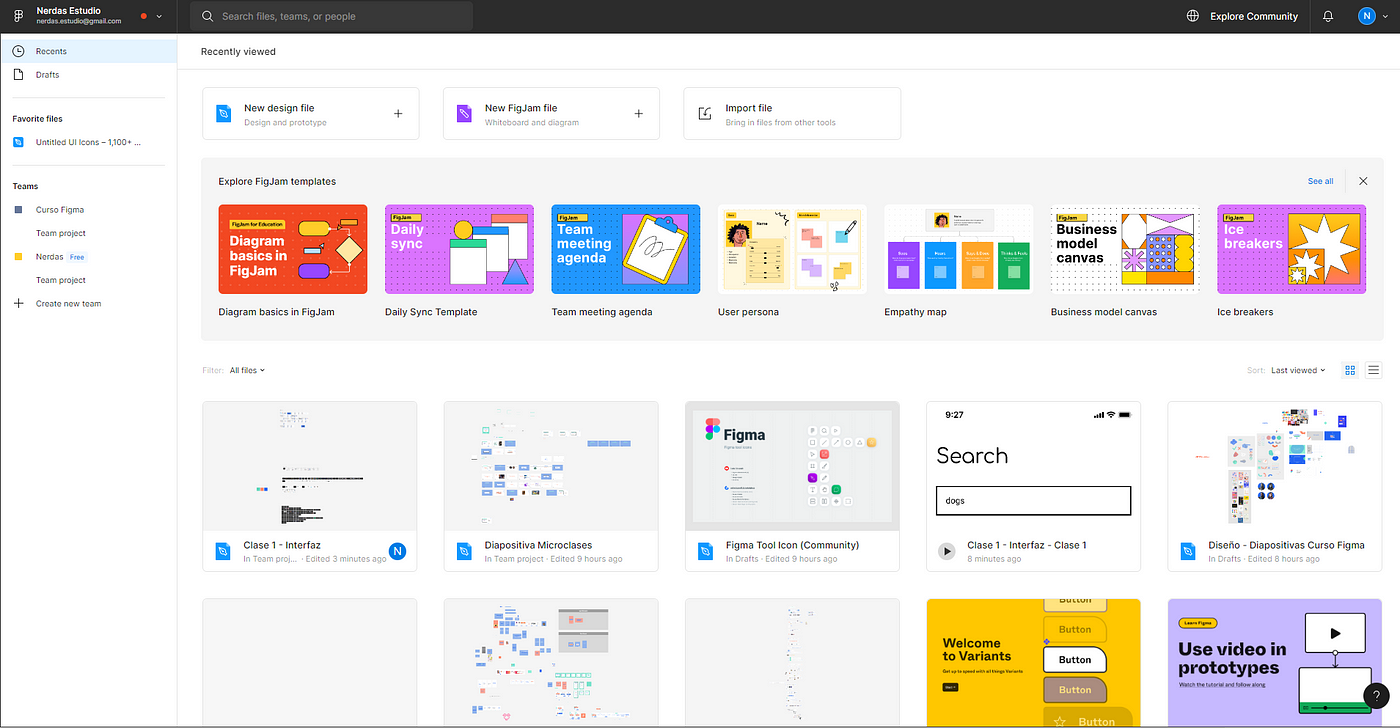Click the N avatar on Clase 1 - Interfaz

click(x=398, y=551)
